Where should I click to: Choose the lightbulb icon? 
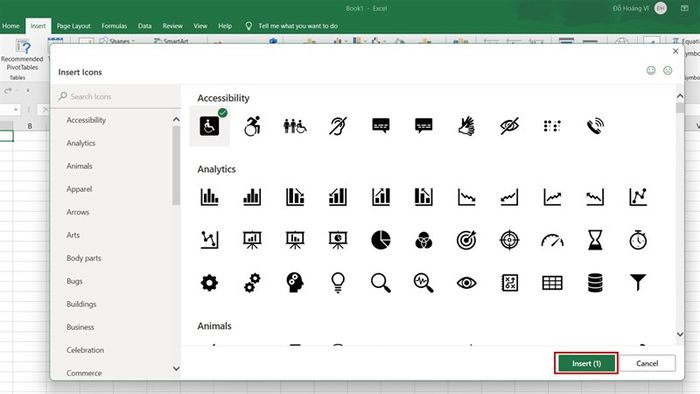point(338,283)
